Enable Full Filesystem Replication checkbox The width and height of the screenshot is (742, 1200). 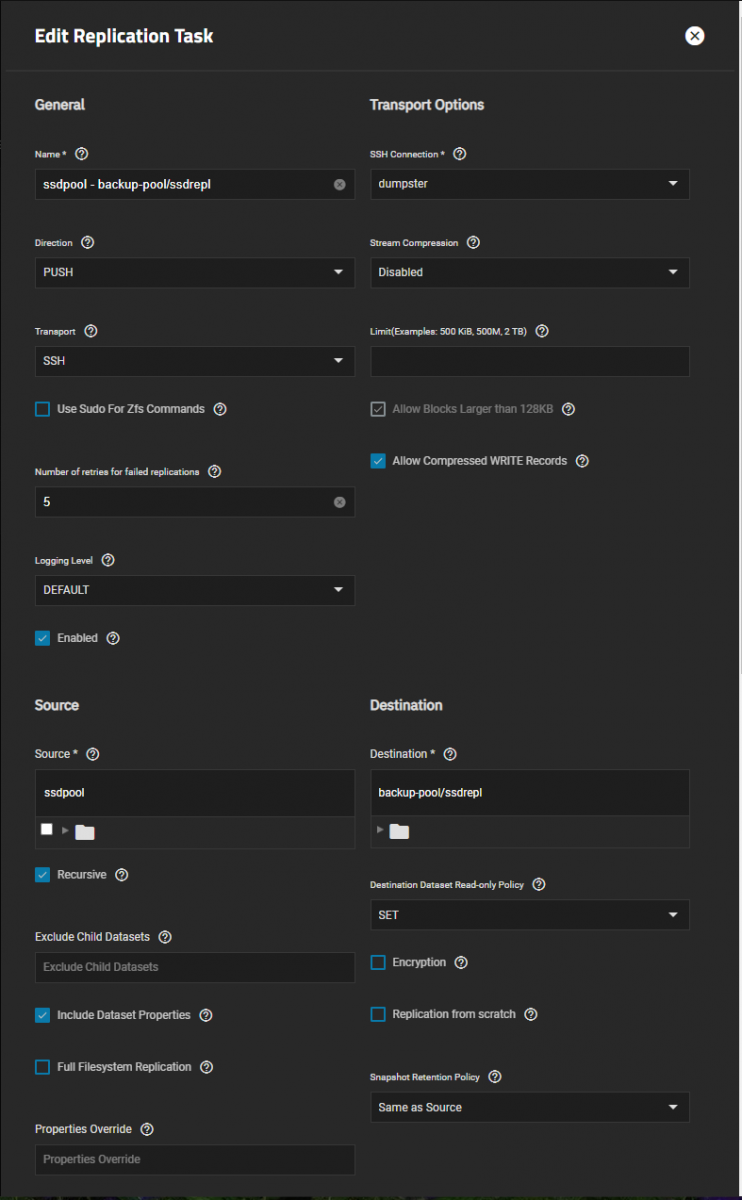click(43, 1067)
